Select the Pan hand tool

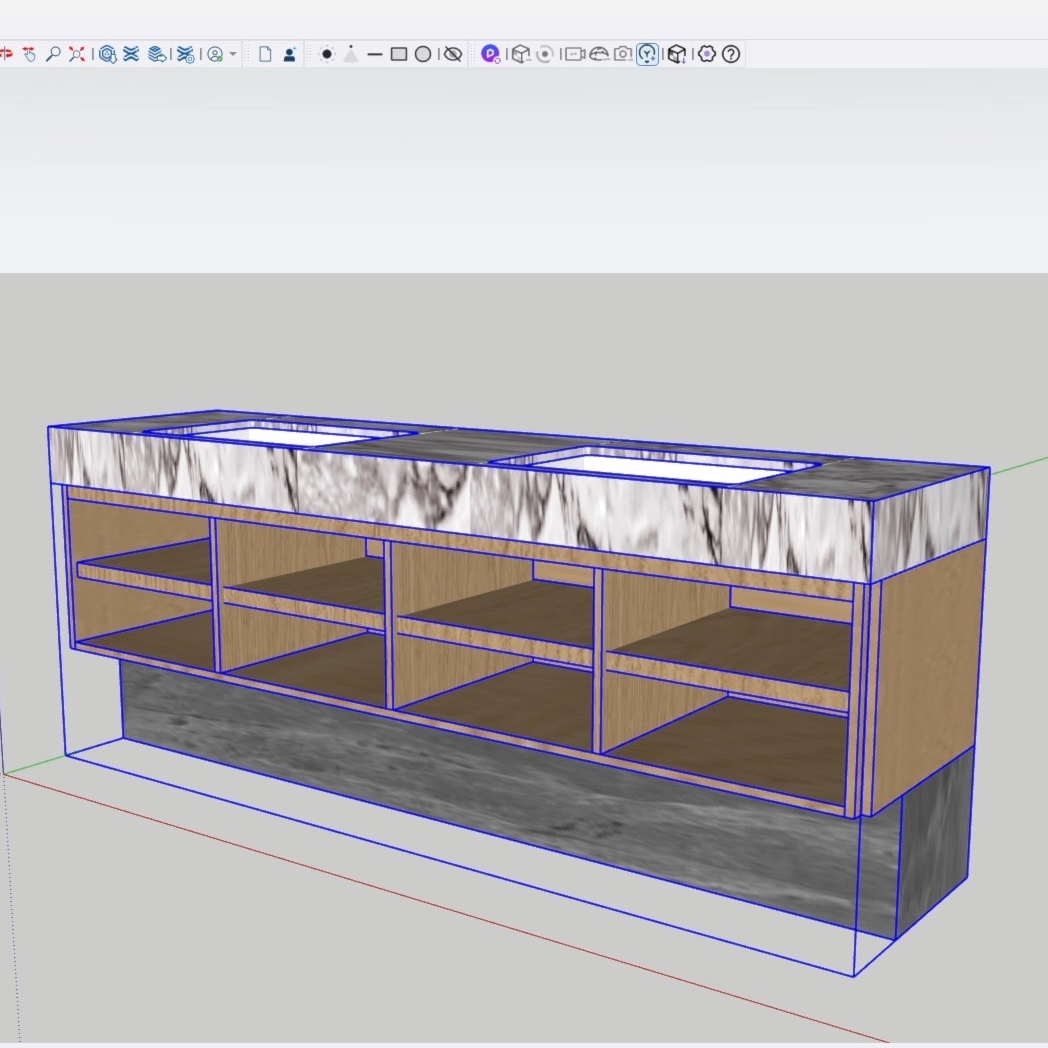click(x=29, y=54)
